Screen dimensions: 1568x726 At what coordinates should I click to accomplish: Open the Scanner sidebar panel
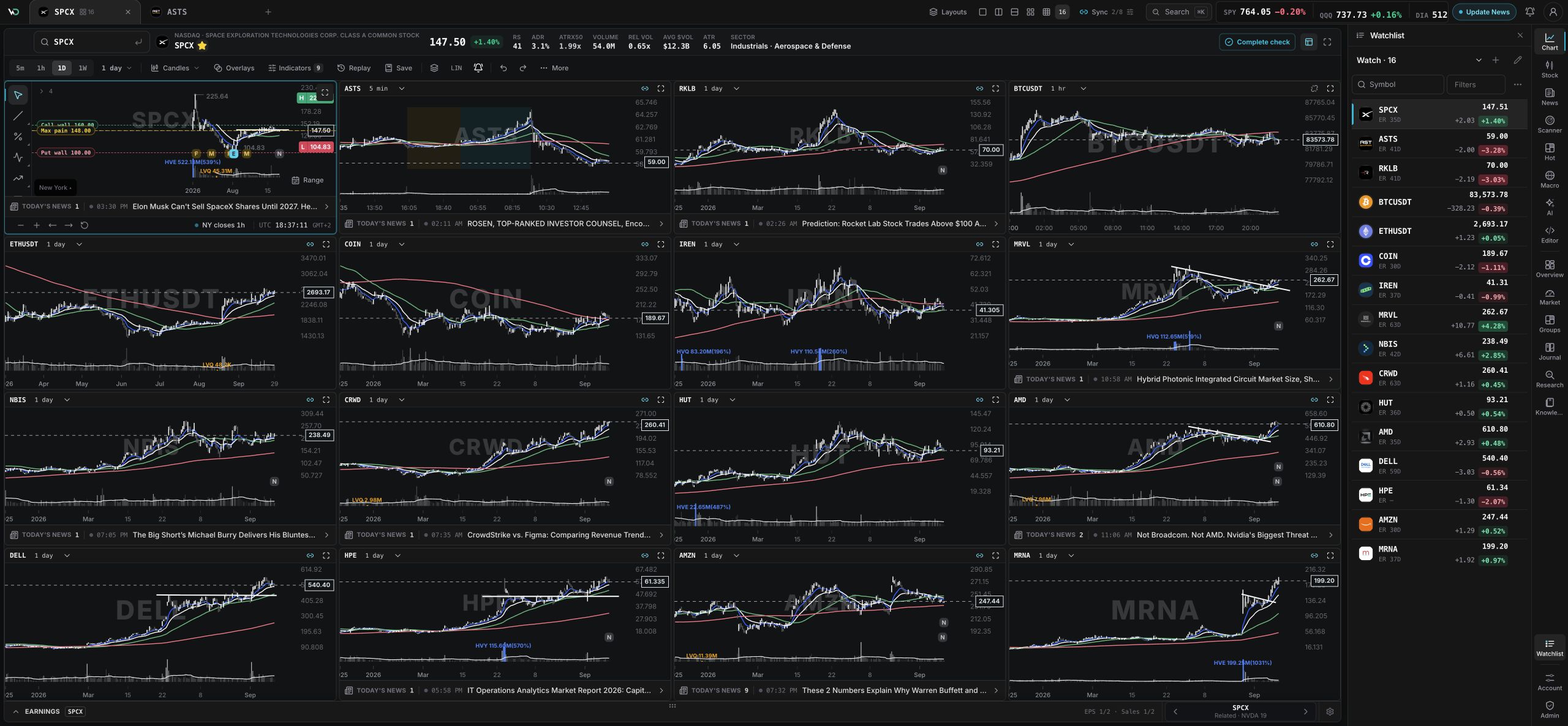pyautogui.click(x=1550, y=124)
